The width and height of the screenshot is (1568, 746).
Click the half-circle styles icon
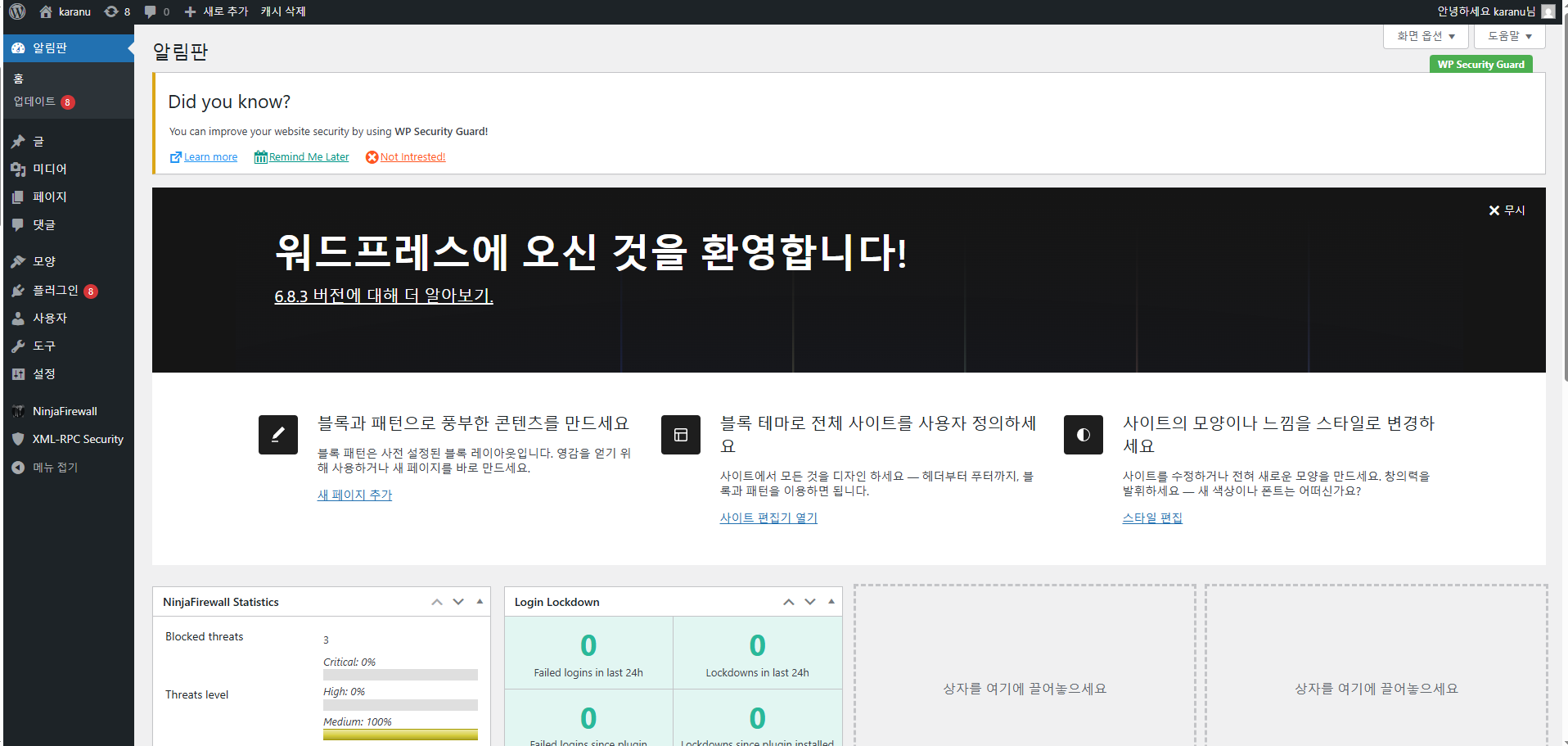click(1084, 435)
